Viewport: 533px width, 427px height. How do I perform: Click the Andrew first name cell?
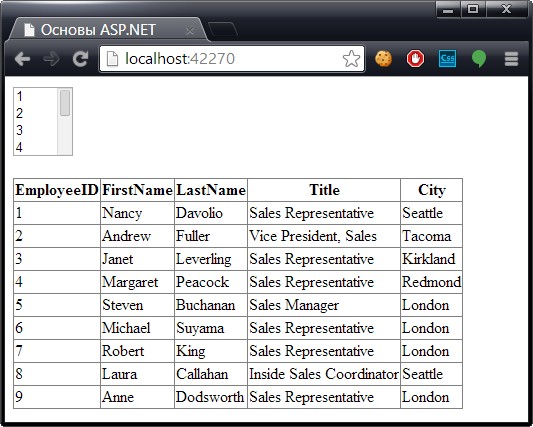click(137, 236)
